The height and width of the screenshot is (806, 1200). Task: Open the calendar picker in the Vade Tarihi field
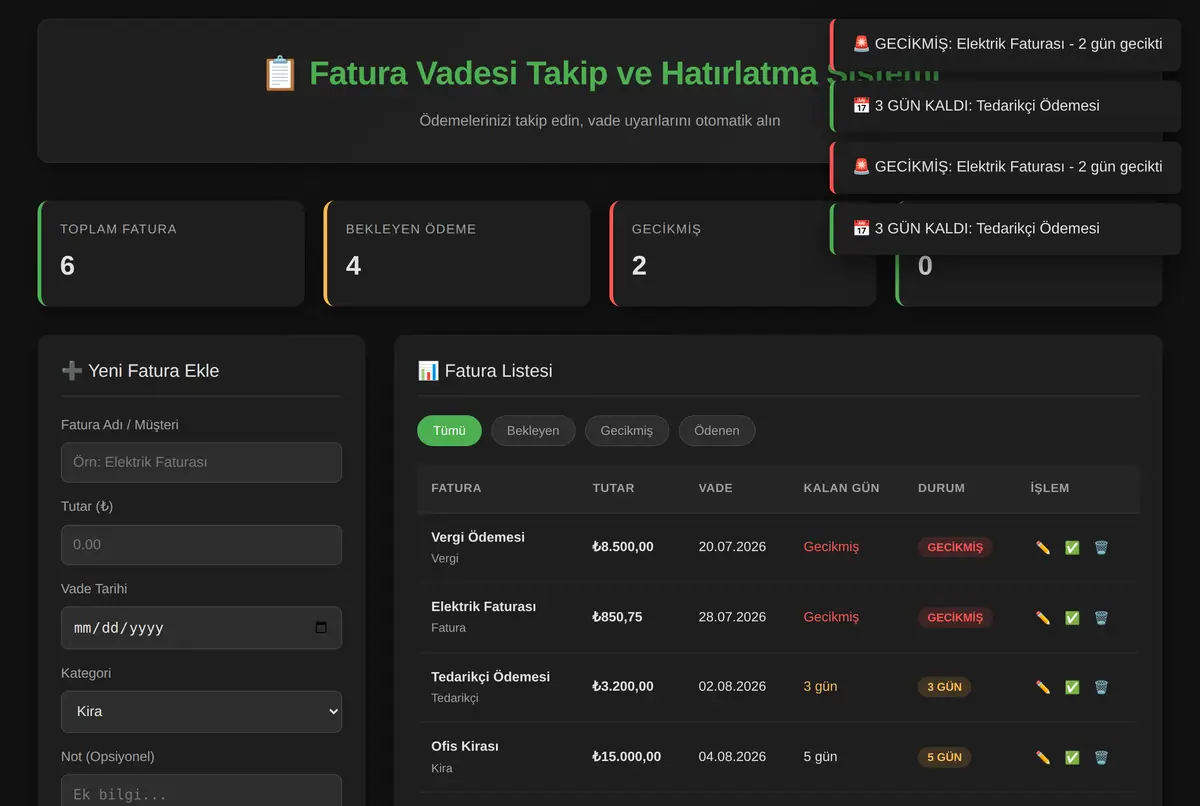click(321, 628)
